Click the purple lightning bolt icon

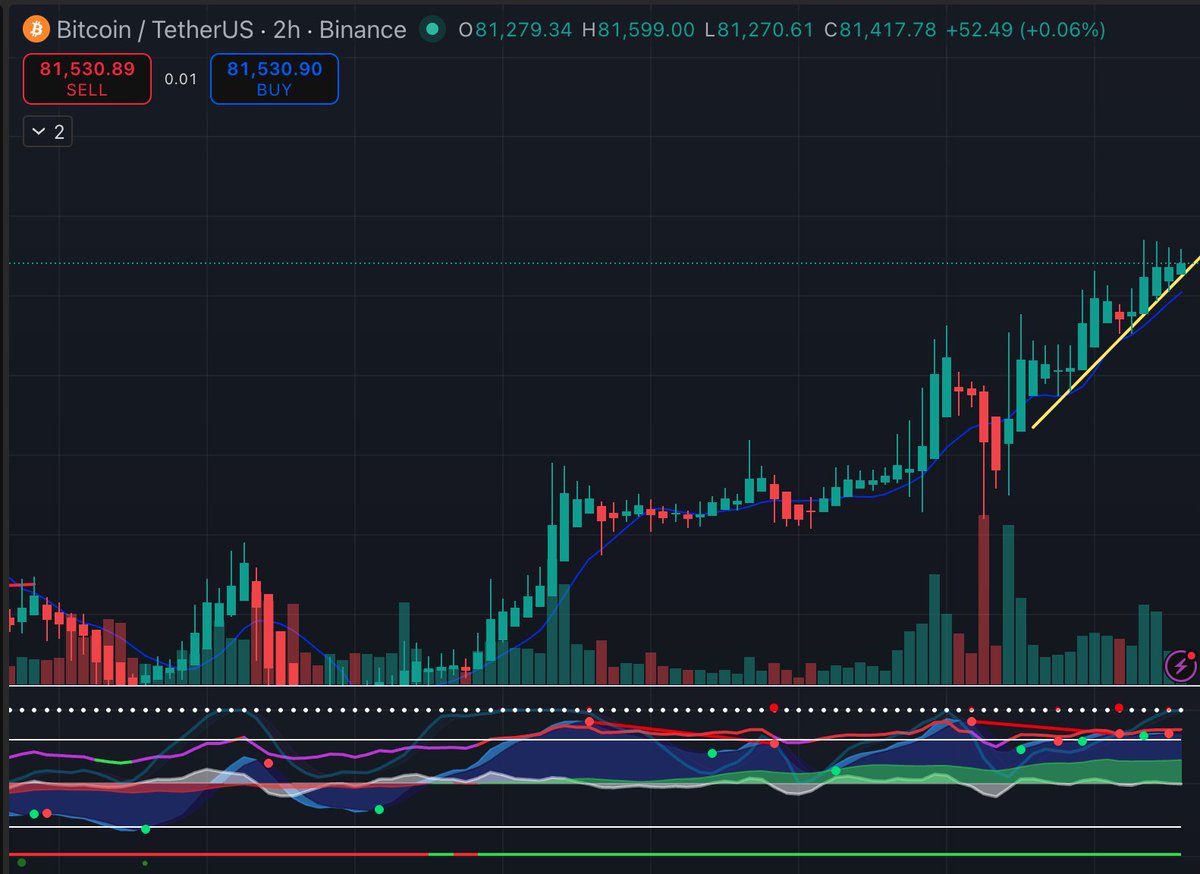[1180, 666]
